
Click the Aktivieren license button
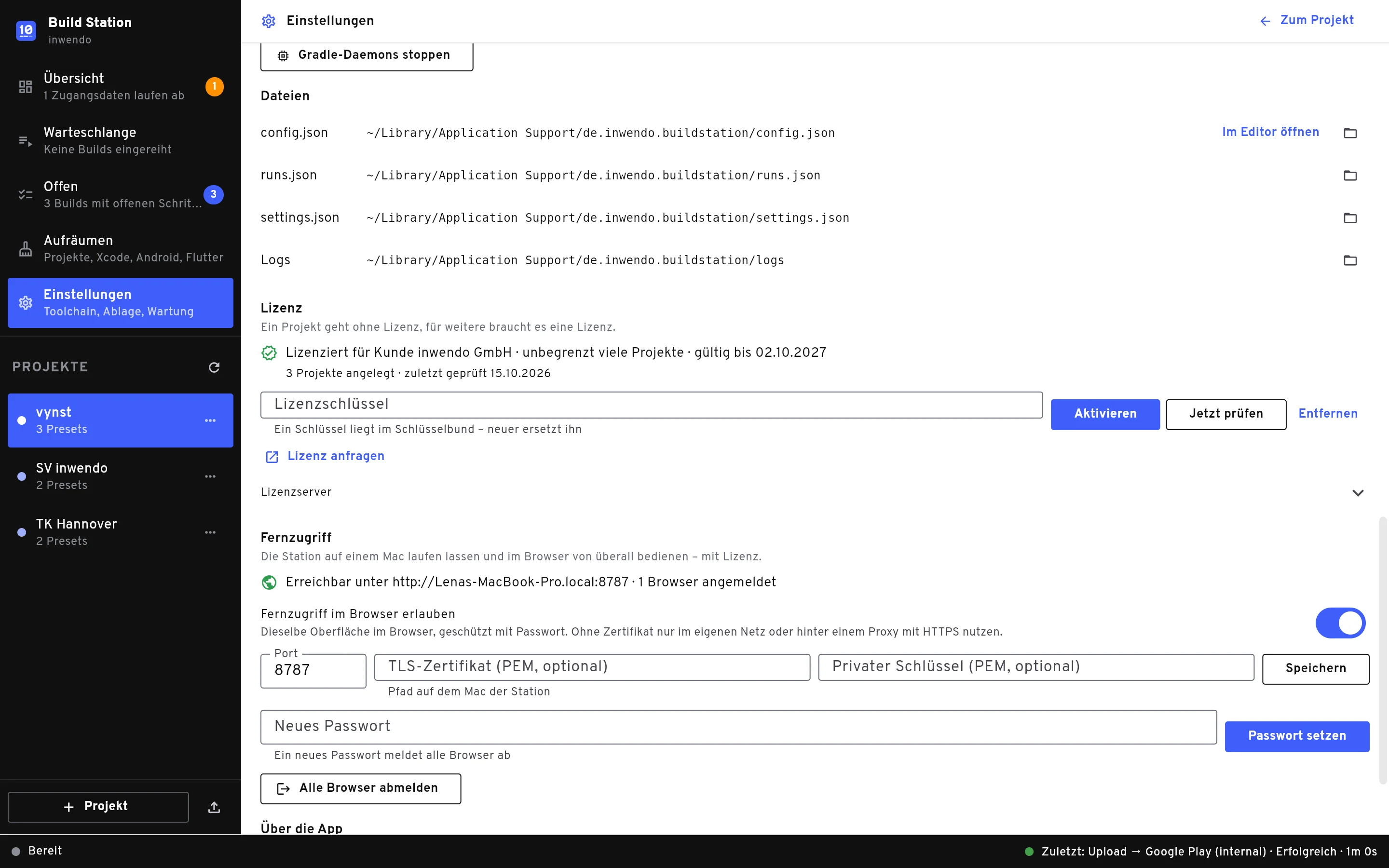[1105, 414]
